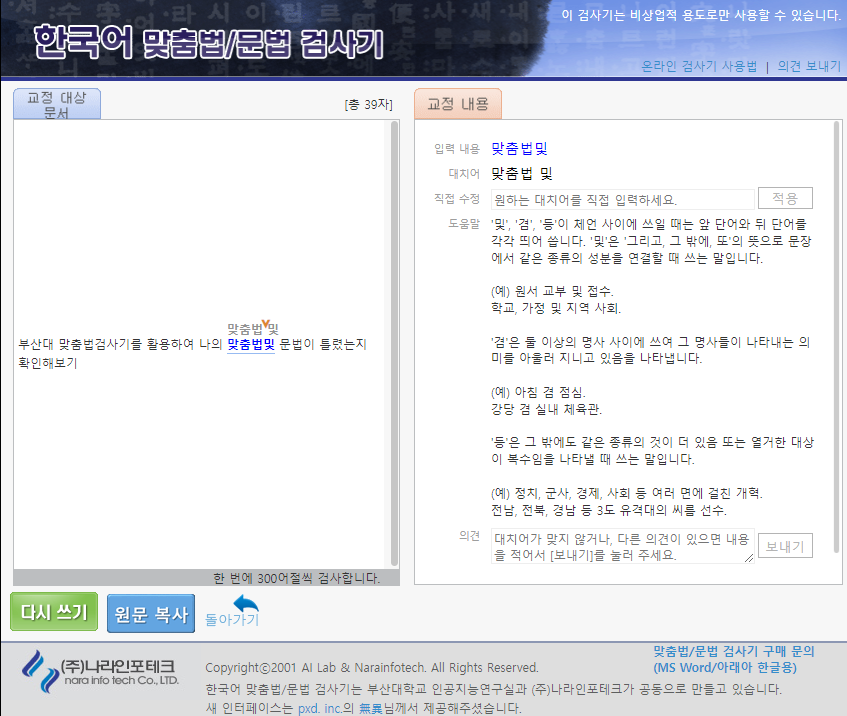Screen dimensions: 847x716
Task: Select the 교정 대상 문서 tab
Action: [57, 104]
